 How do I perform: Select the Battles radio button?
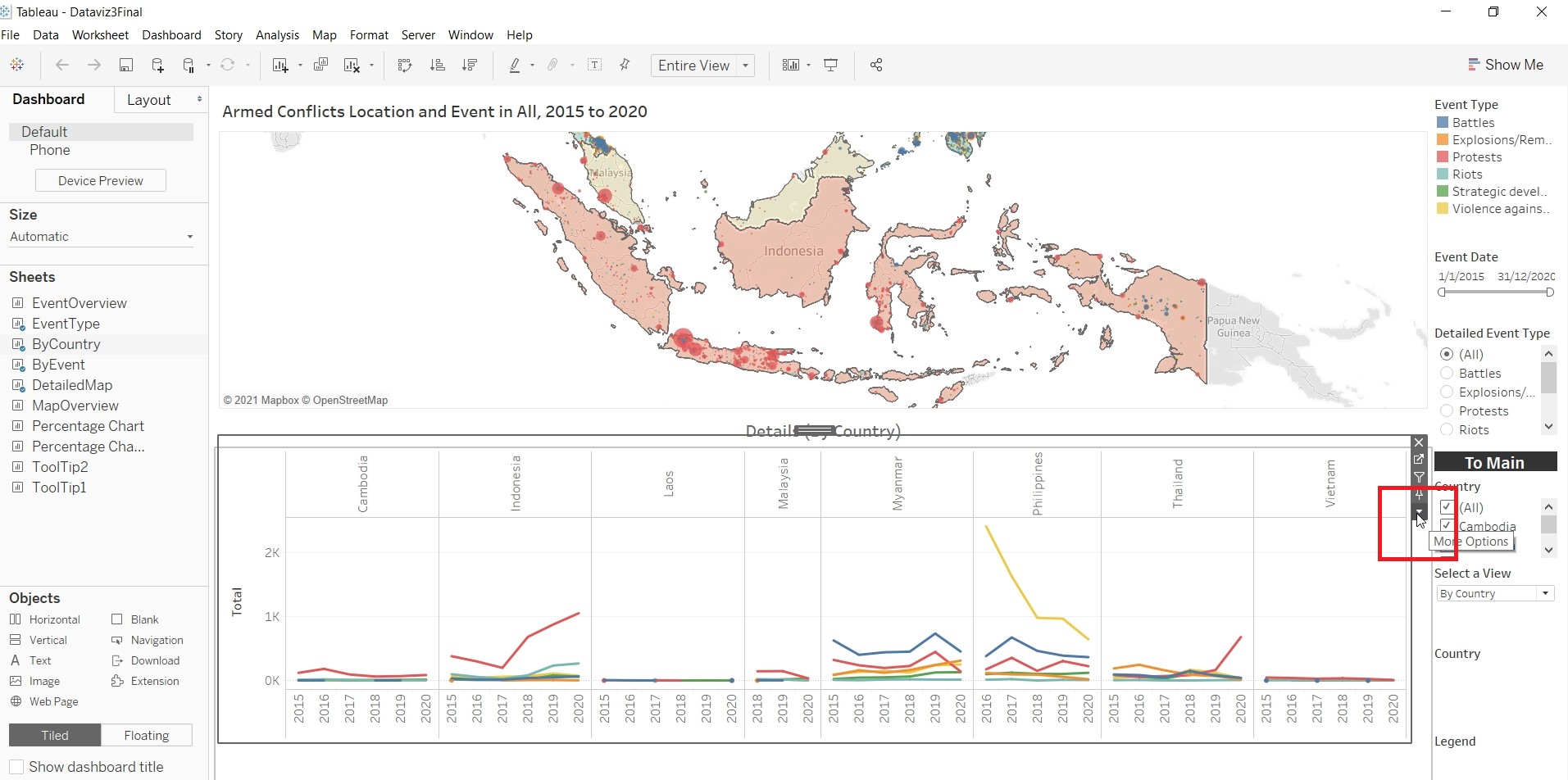coord(1447,374)
